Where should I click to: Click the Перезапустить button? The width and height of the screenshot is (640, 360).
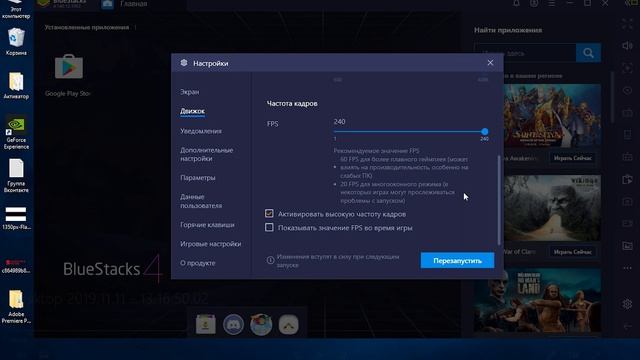[x=457, y=260]
